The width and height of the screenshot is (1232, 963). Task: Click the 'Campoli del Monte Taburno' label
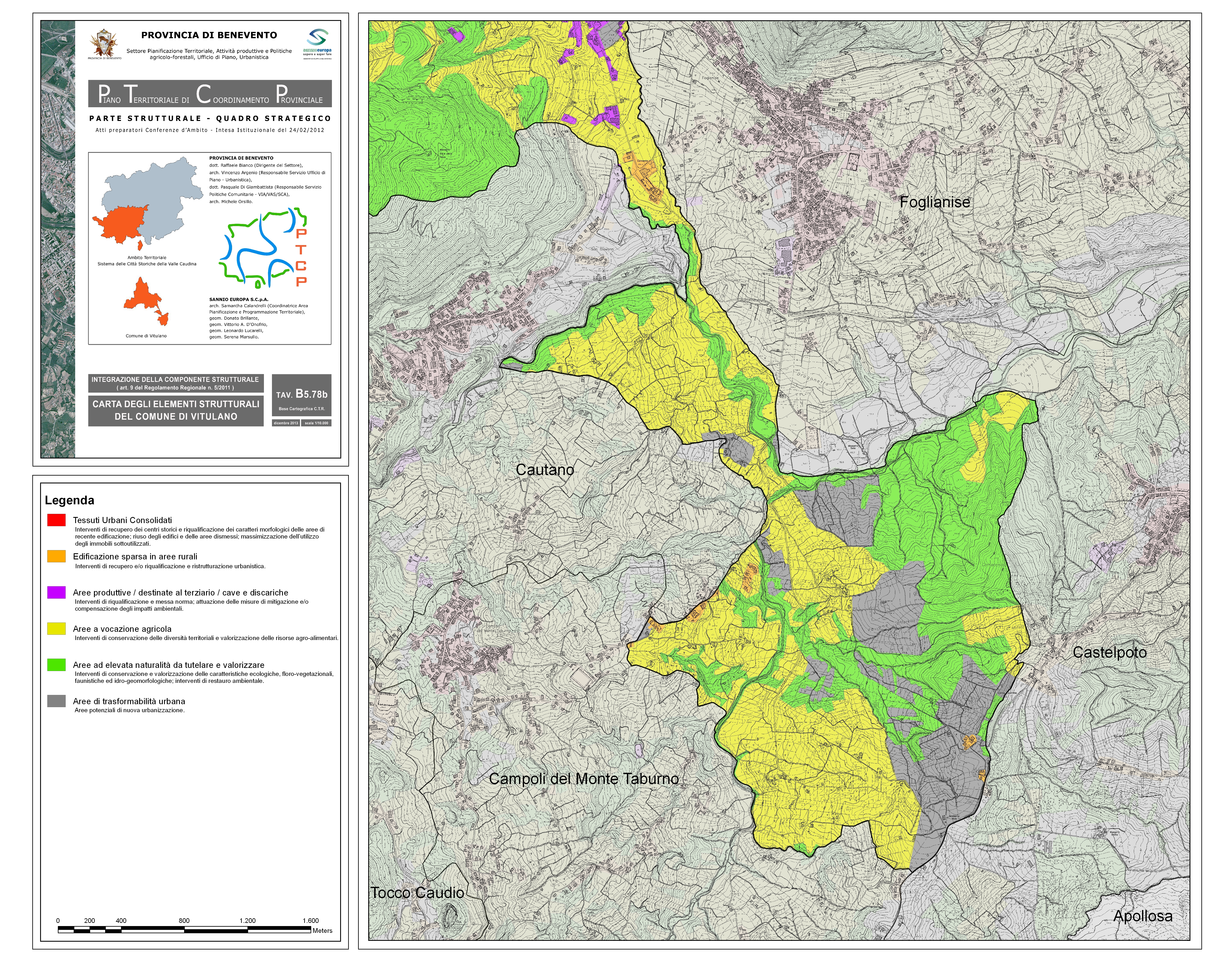(x=584, y=779)
